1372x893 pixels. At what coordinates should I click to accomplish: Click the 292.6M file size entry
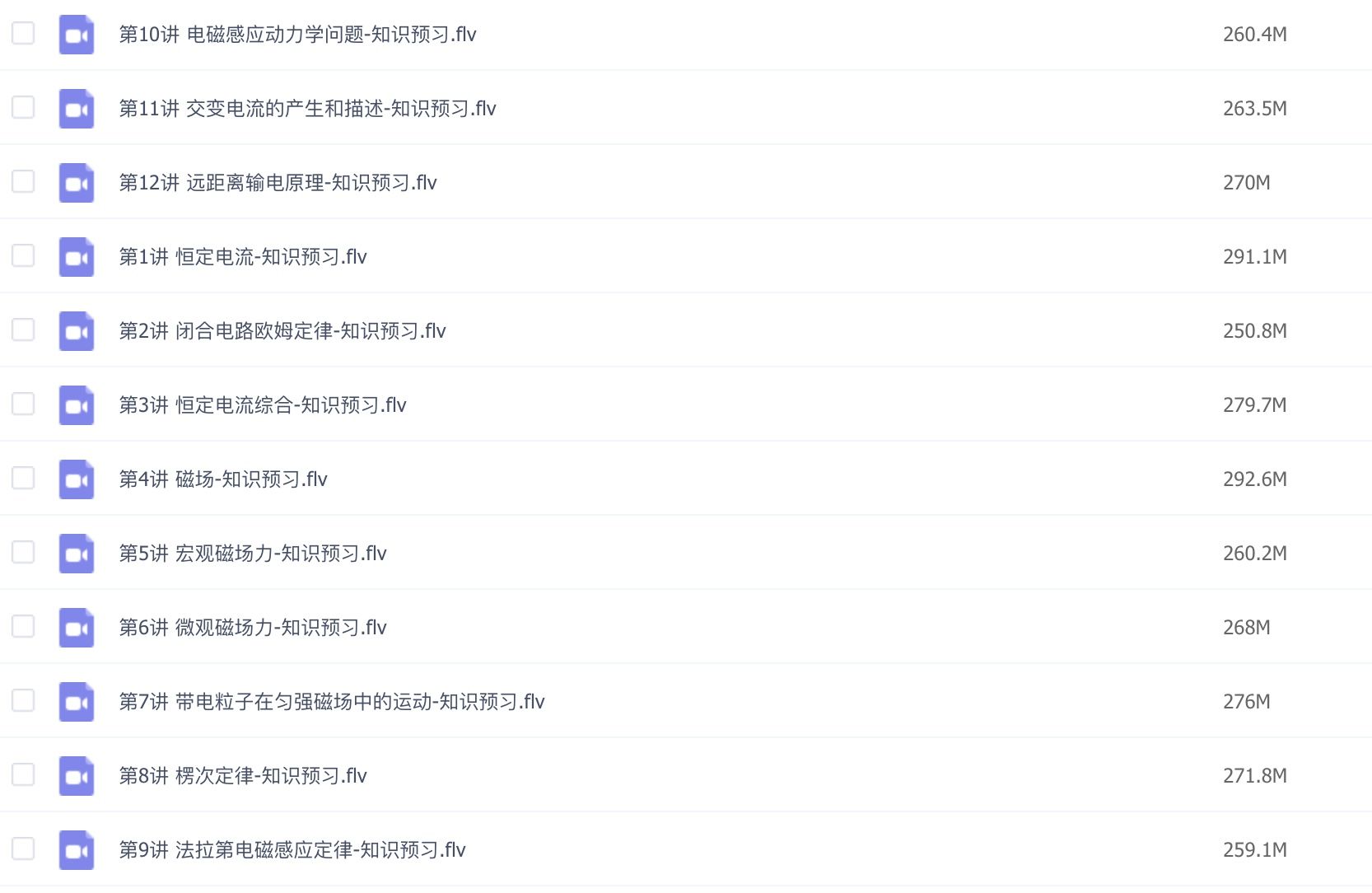(1254, 479)
